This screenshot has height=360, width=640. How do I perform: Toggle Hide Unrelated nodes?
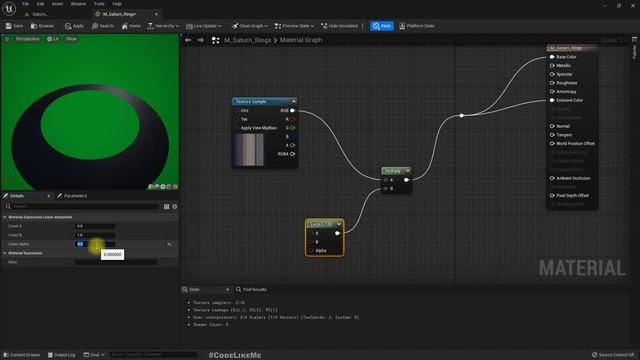[x=339, y=26]
